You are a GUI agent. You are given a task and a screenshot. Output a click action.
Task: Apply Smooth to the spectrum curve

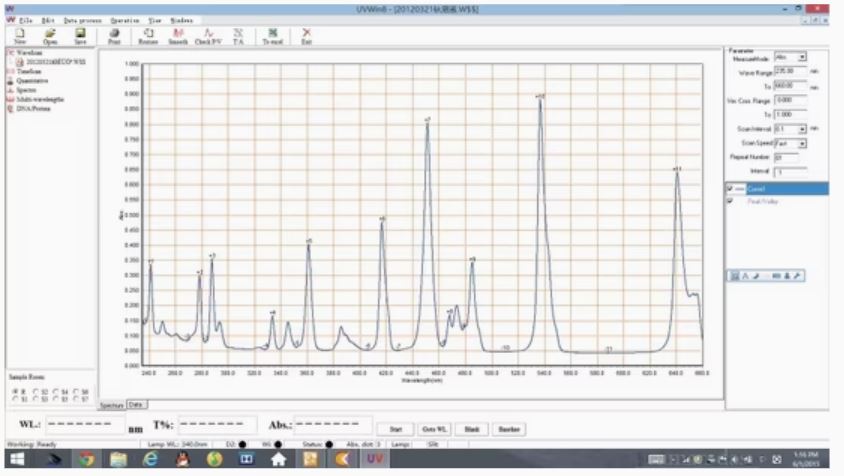tap(178, 36)
